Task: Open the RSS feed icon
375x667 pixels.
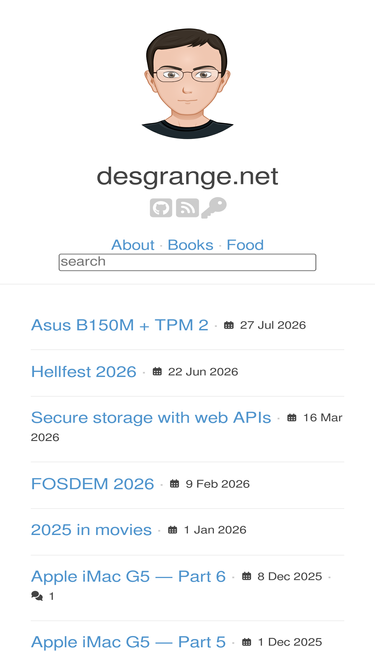Action: pos(188,208)
